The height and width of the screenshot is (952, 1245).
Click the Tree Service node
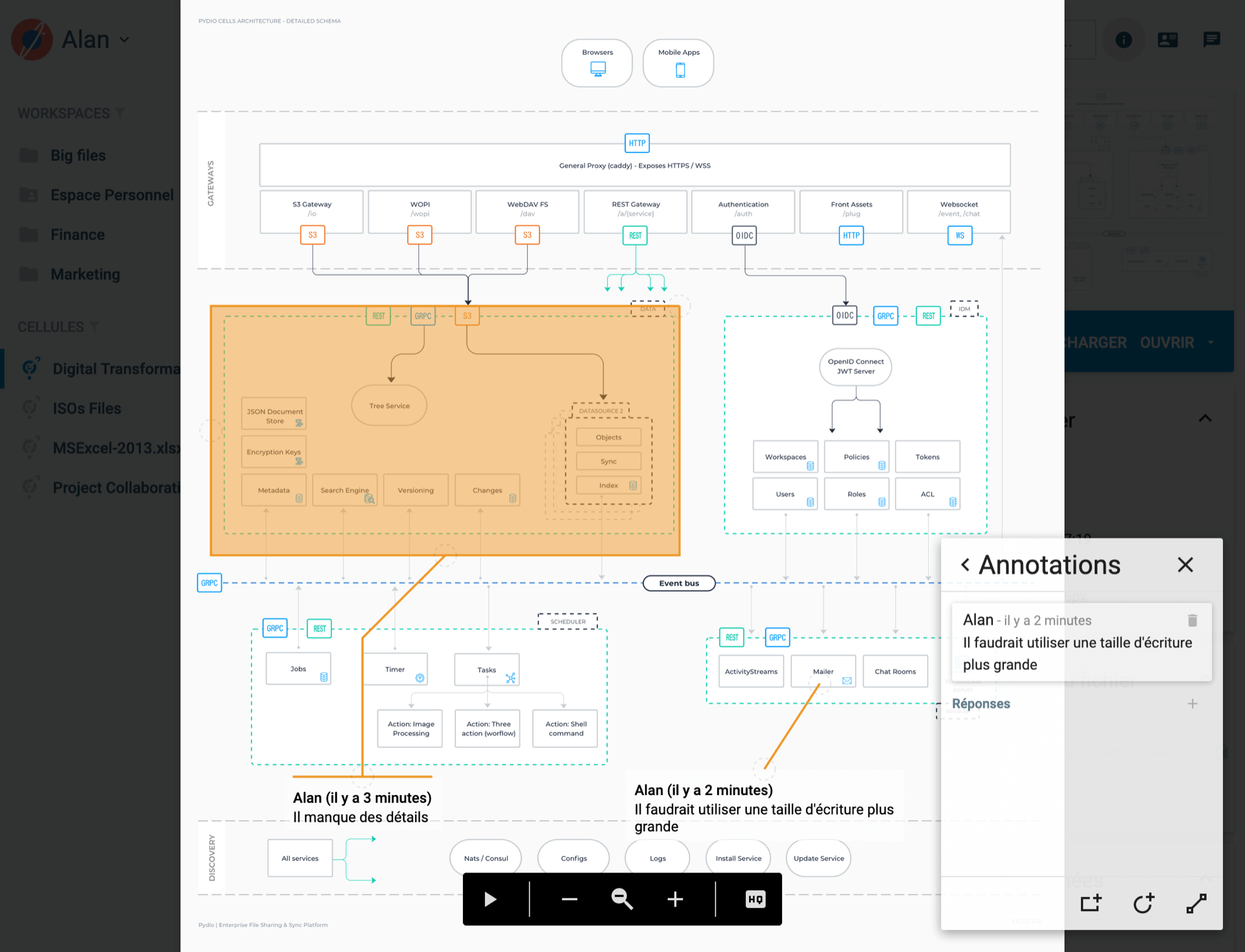[x=389, y=406]
